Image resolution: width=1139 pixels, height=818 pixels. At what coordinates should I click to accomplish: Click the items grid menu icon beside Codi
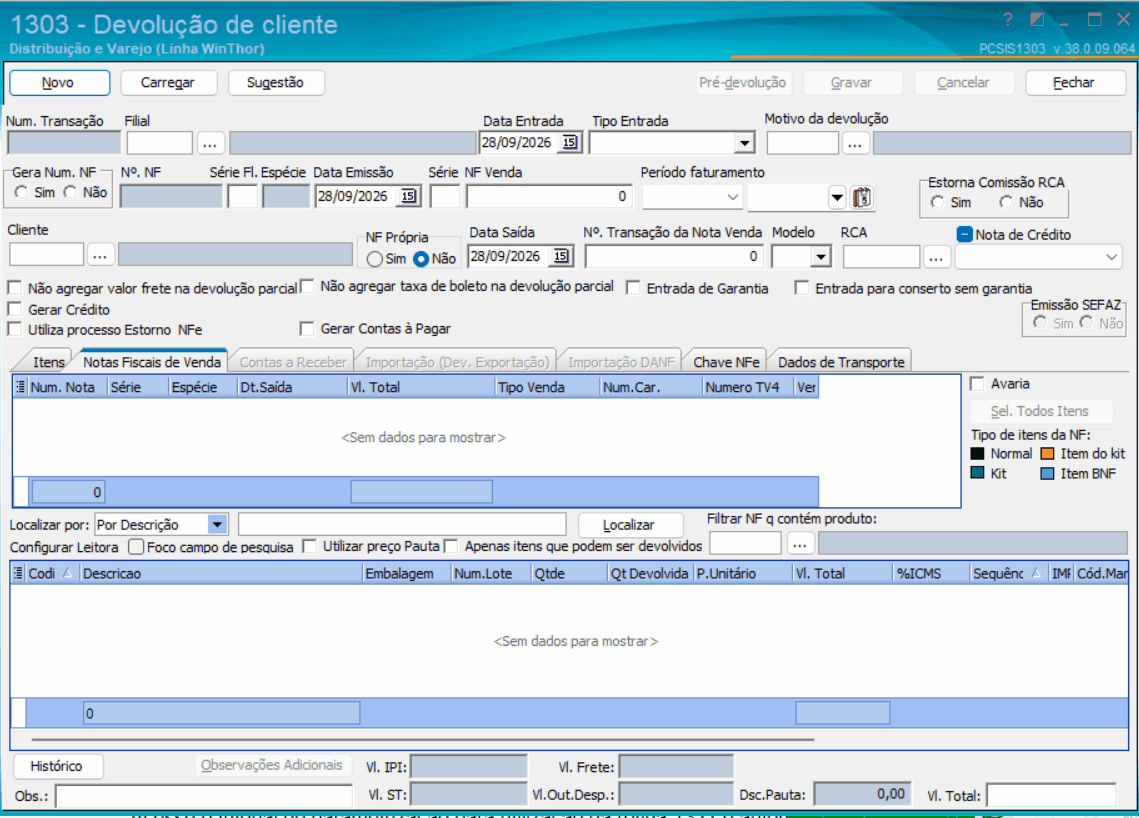coord(19,573)
